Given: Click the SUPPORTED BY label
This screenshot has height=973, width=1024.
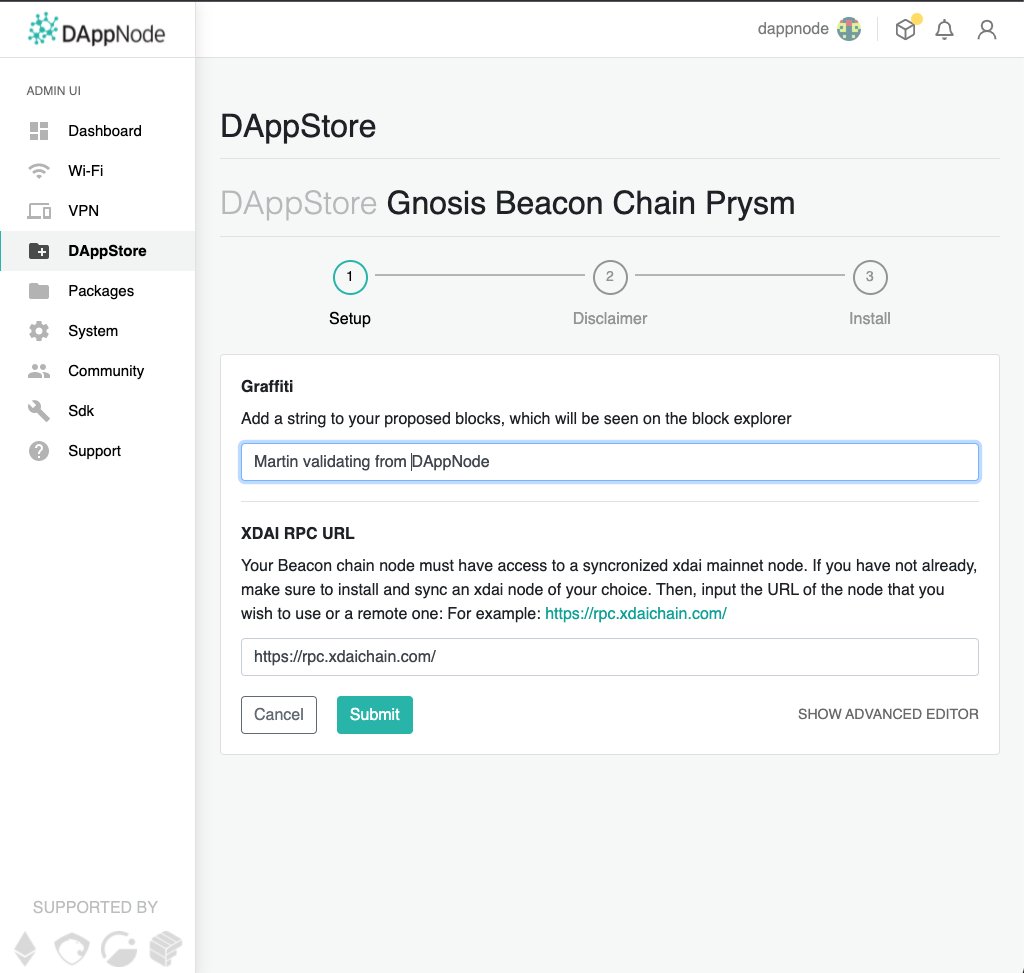Looking at the screenshot, I should click(x=95, y=908).
